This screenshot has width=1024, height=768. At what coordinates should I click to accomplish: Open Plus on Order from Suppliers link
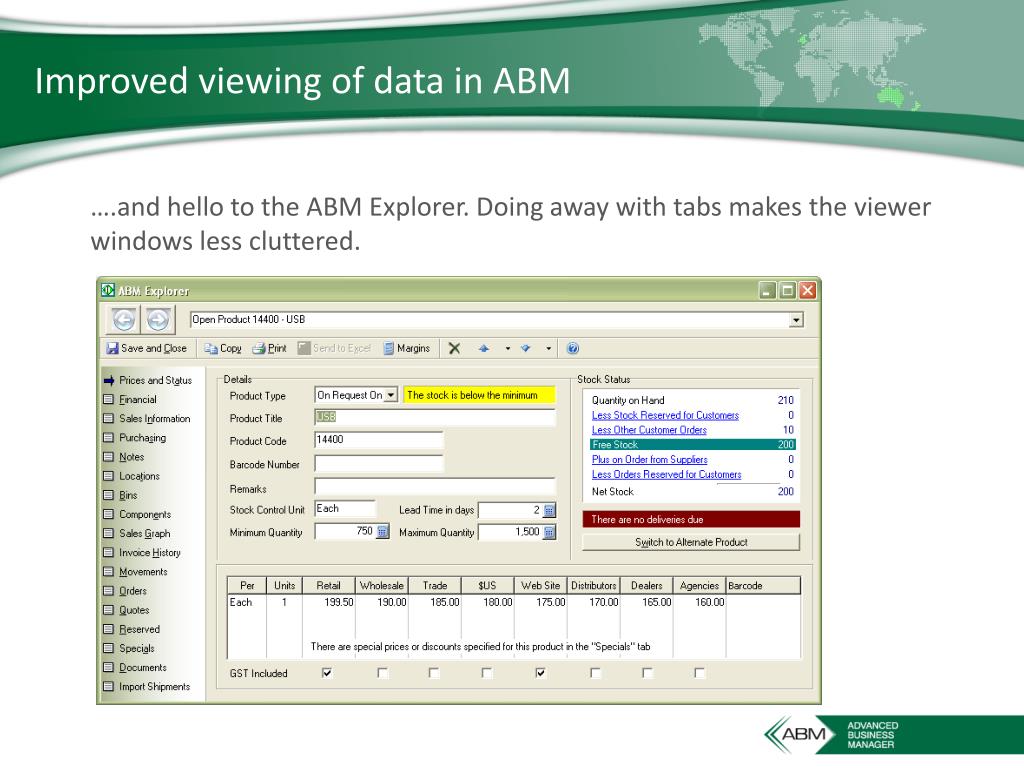pyautogui.click(x=649, y=460)
